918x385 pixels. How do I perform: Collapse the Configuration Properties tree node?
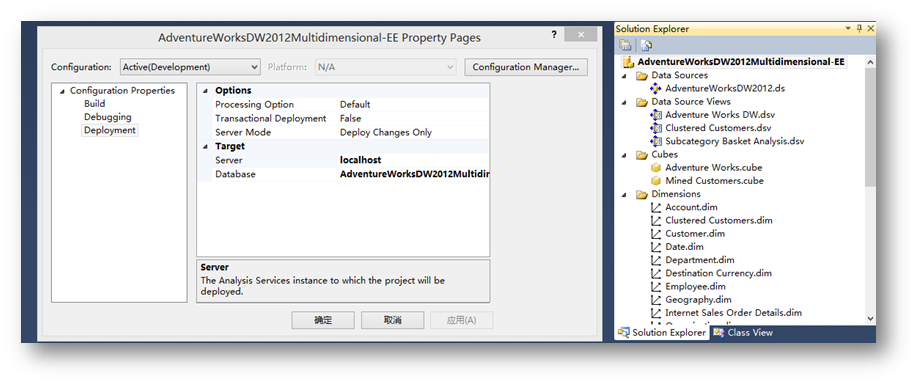tap(62, 91)
